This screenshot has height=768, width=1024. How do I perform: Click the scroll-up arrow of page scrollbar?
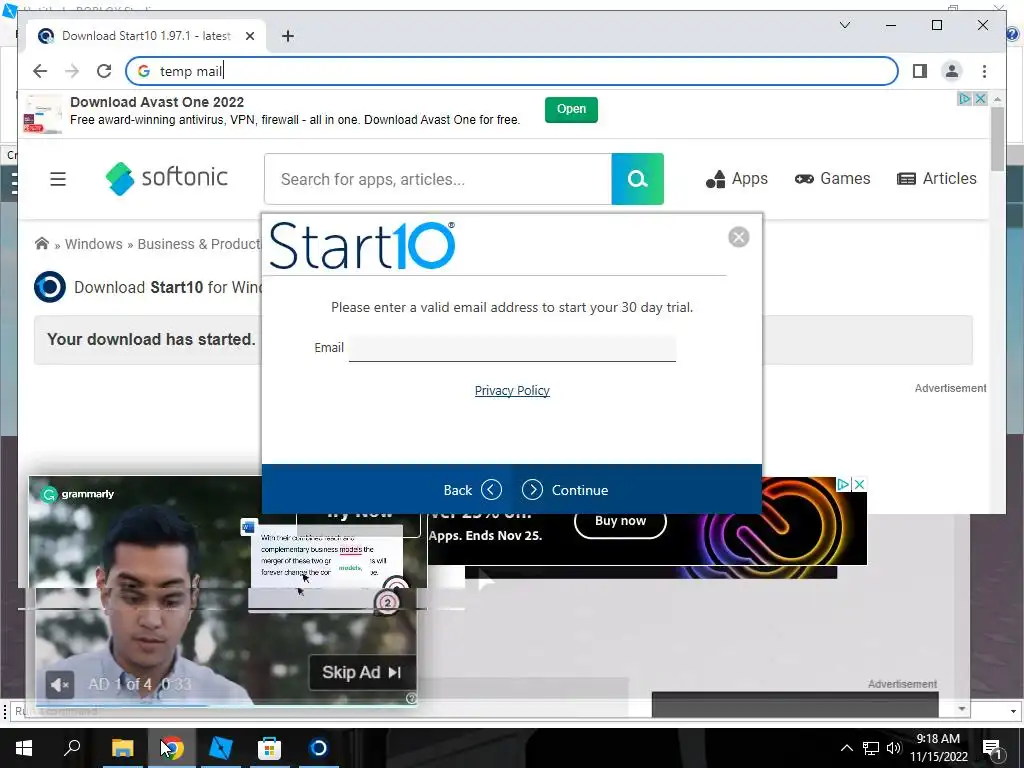click(x=997, y=99)
